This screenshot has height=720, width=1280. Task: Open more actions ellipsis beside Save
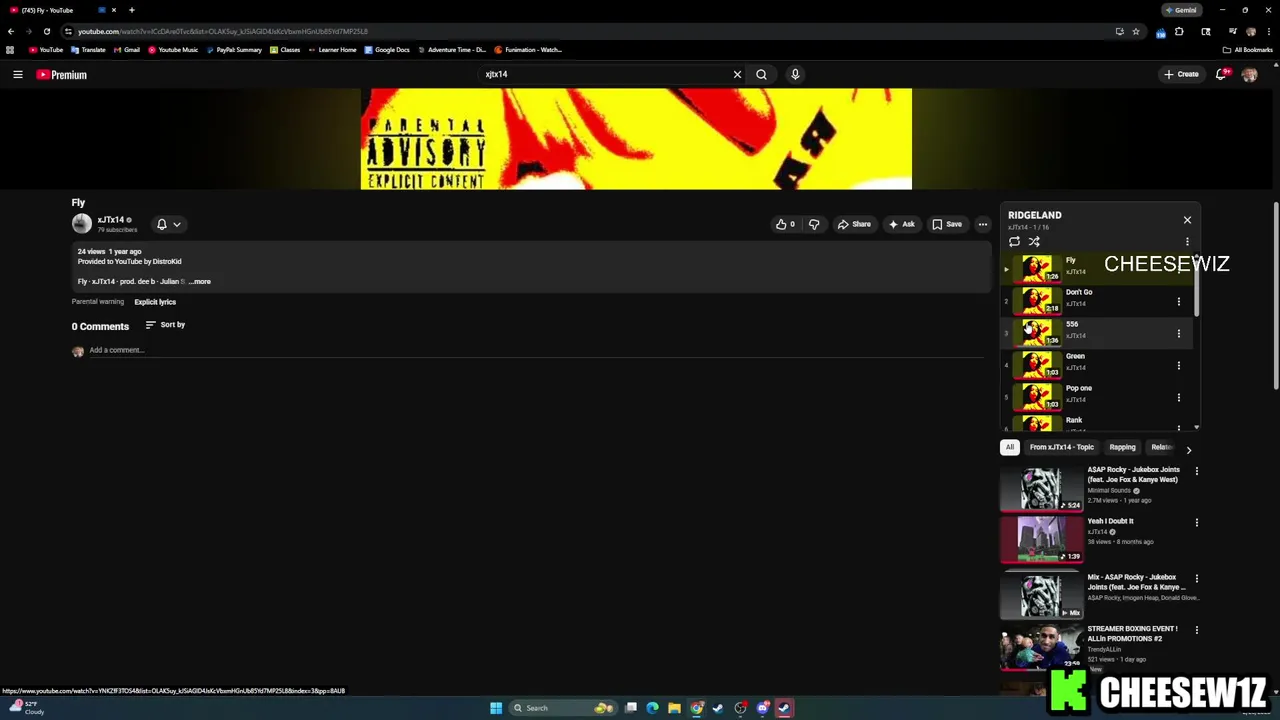click(x=982, y=224)
